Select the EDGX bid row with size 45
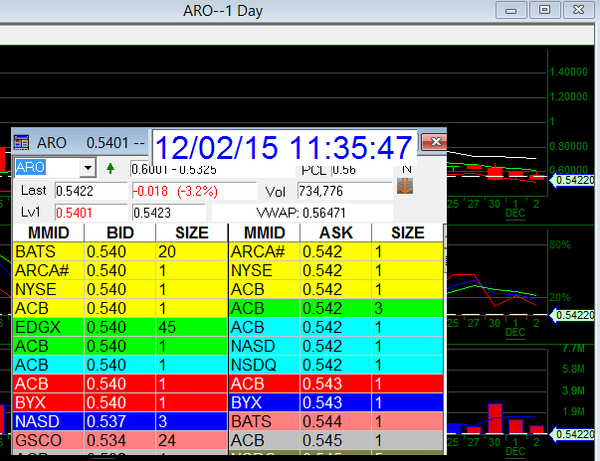This screenshot has width=600, height=461. pyautogui.click(x=120, y=326)
